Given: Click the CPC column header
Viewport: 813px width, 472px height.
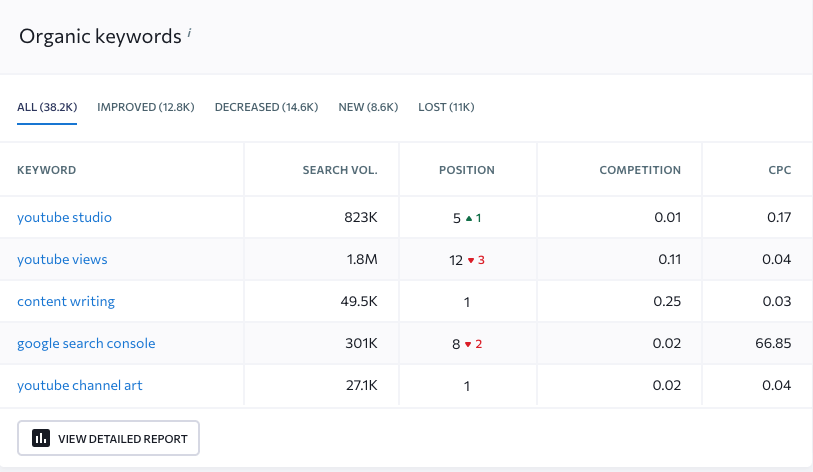Looking at the screenshot, I should (780, 170).
